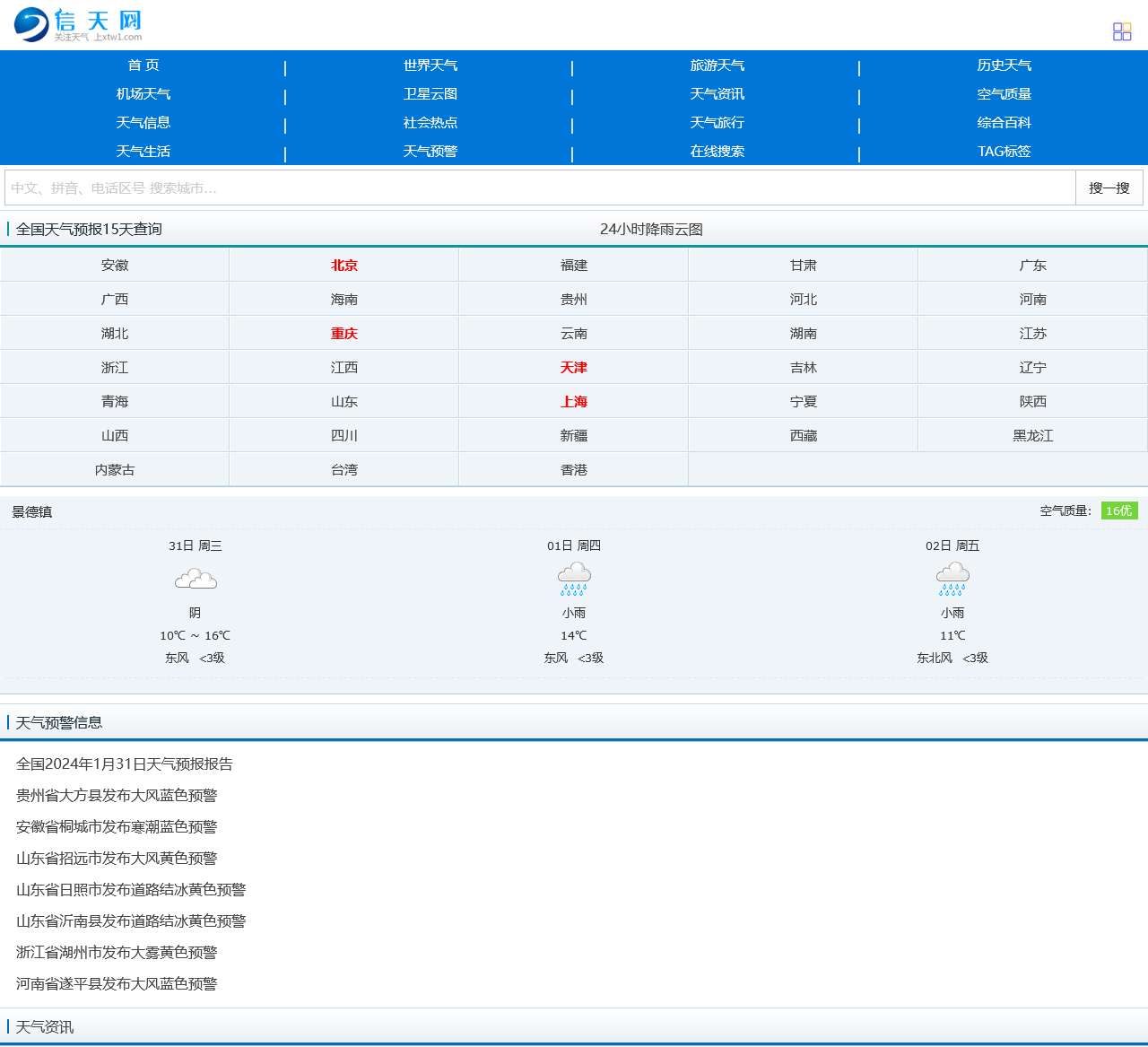Open the grid menu icon at top right
1148x1047 pixels.
point(1122,32)
